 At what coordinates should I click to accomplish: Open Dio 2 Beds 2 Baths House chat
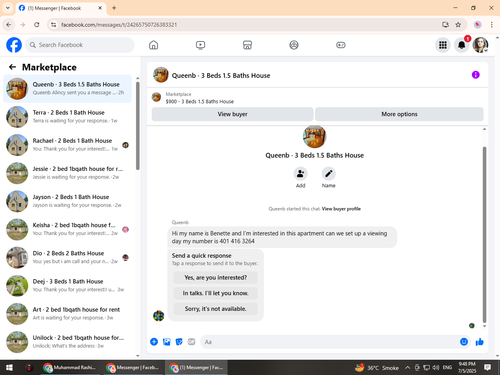coord(67,257)
